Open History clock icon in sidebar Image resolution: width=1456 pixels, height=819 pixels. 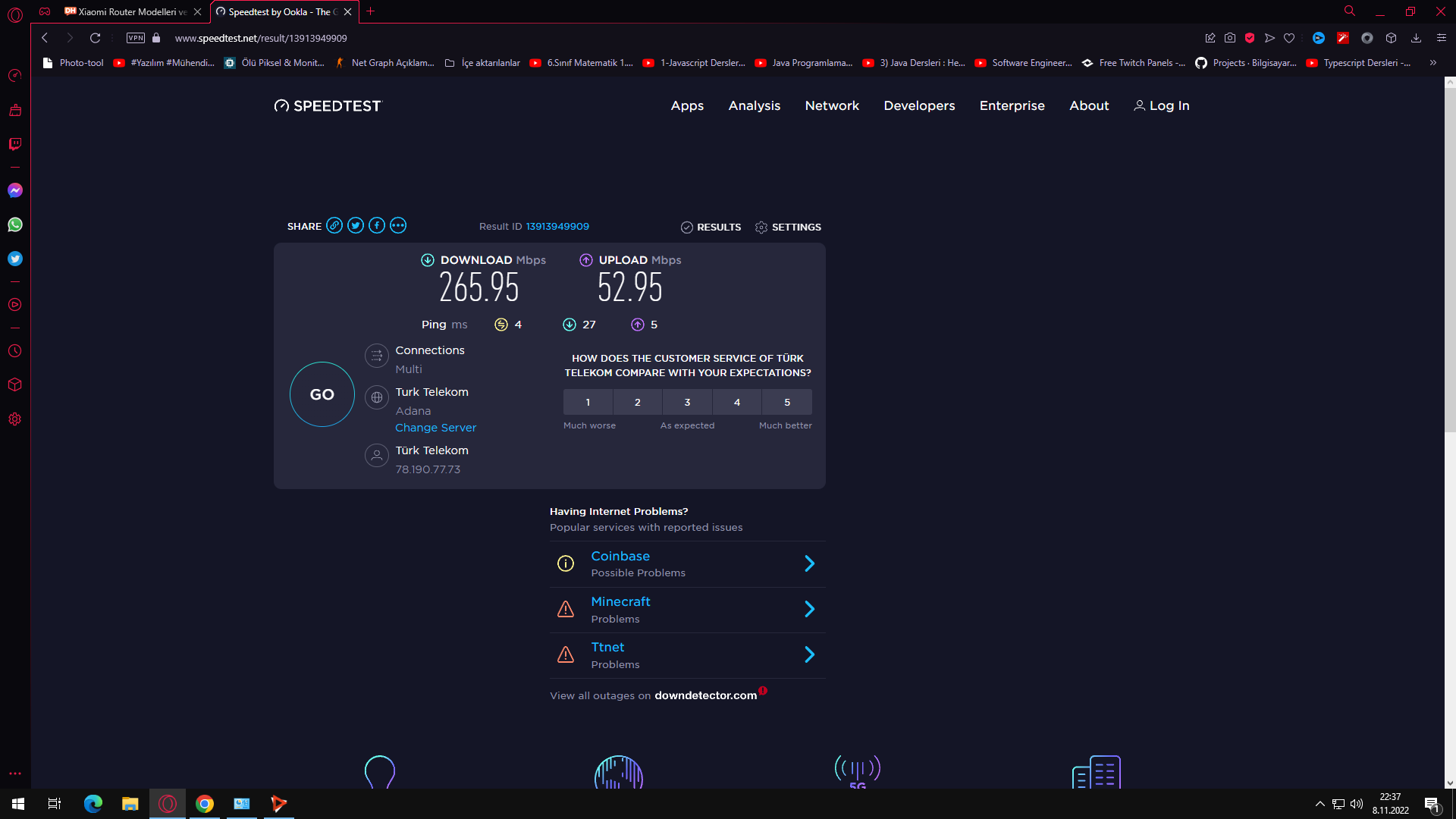pyautogui.click(x=15, y=351)
